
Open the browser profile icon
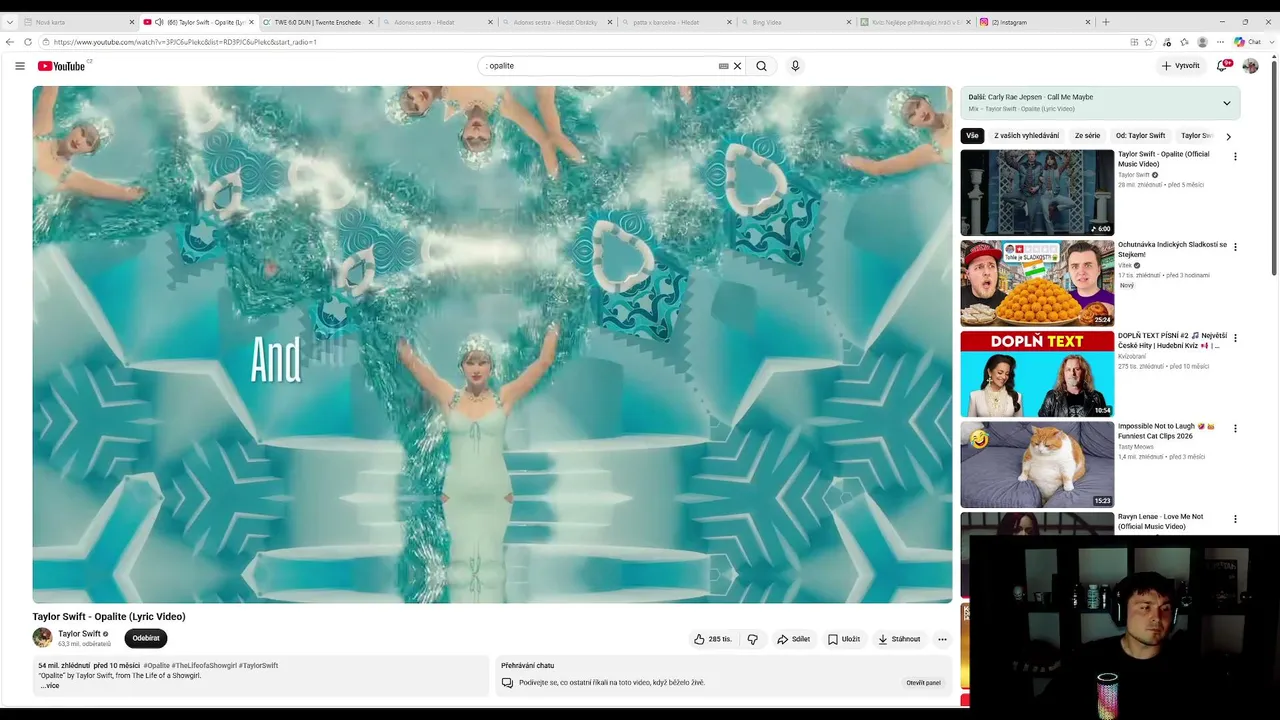click(1202, 42)
